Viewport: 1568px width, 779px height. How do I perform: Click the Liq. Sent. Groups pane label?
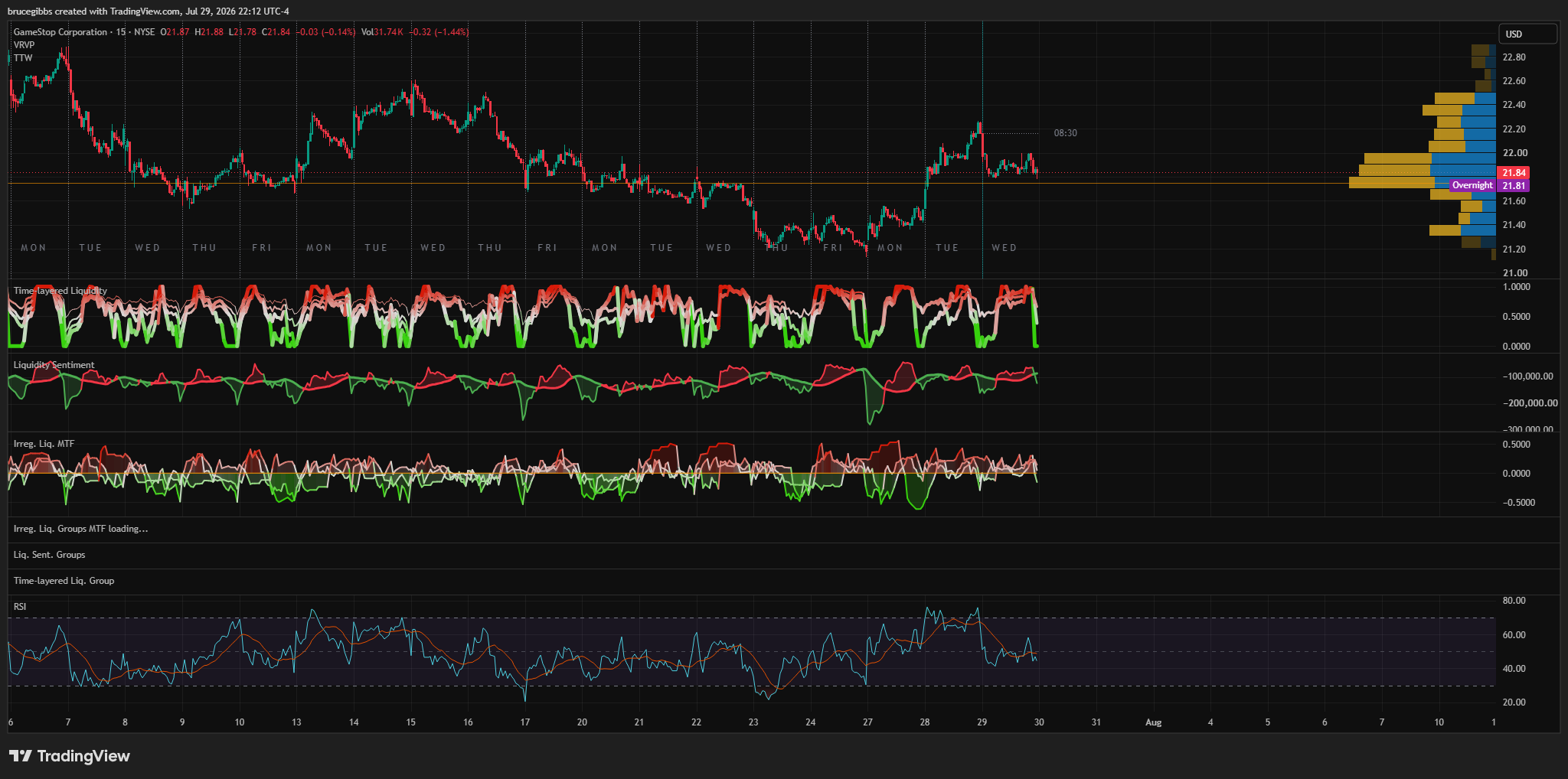tap(50, 555)
